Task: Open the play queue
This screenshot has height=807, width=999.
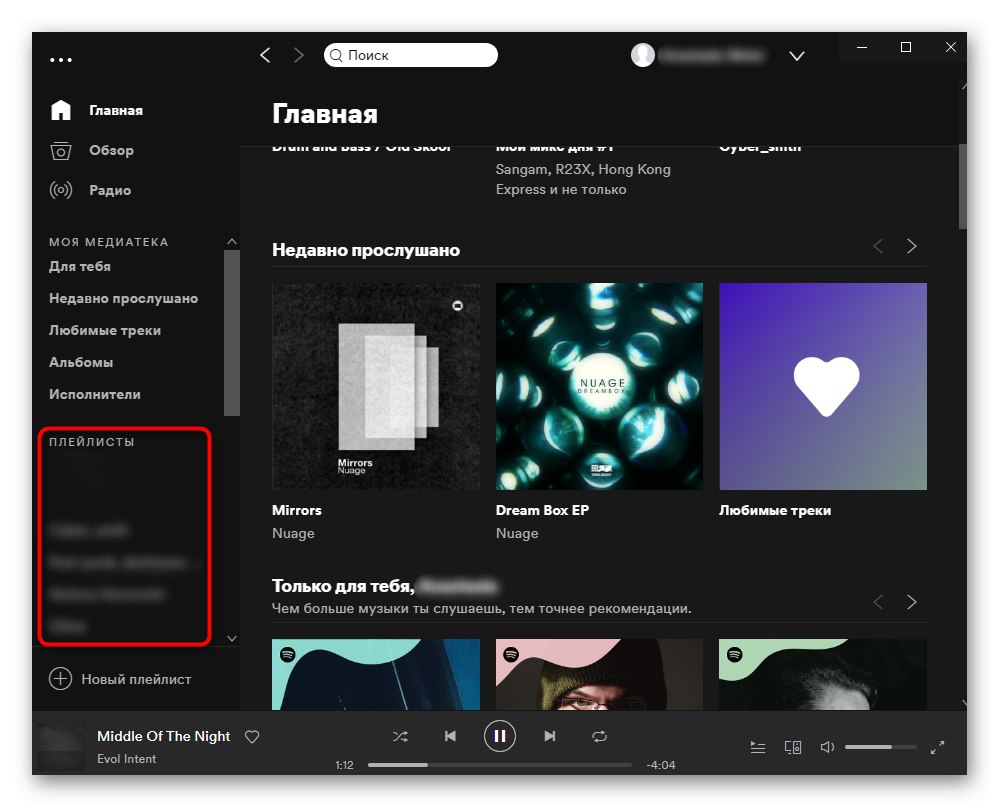Action: pos(758,746)
